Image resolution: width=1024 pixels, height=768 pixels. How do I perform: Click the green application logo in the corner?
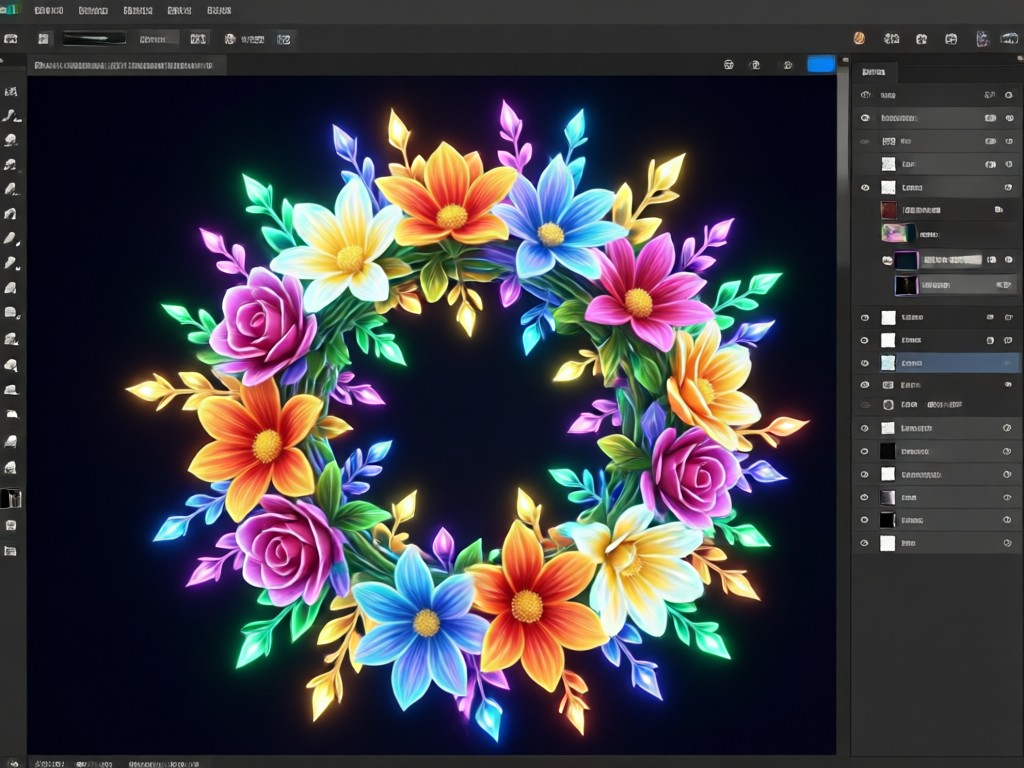[x=9, y=10]
